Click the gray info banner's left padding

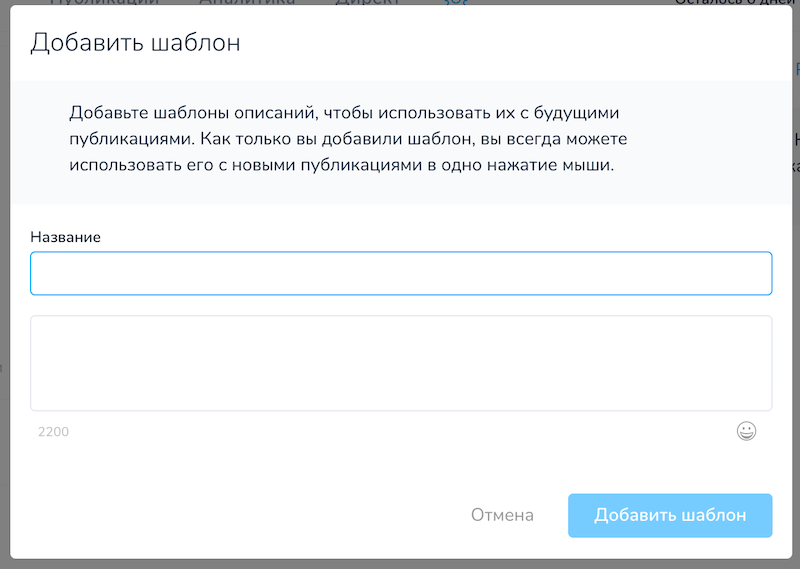coord(38,140)
